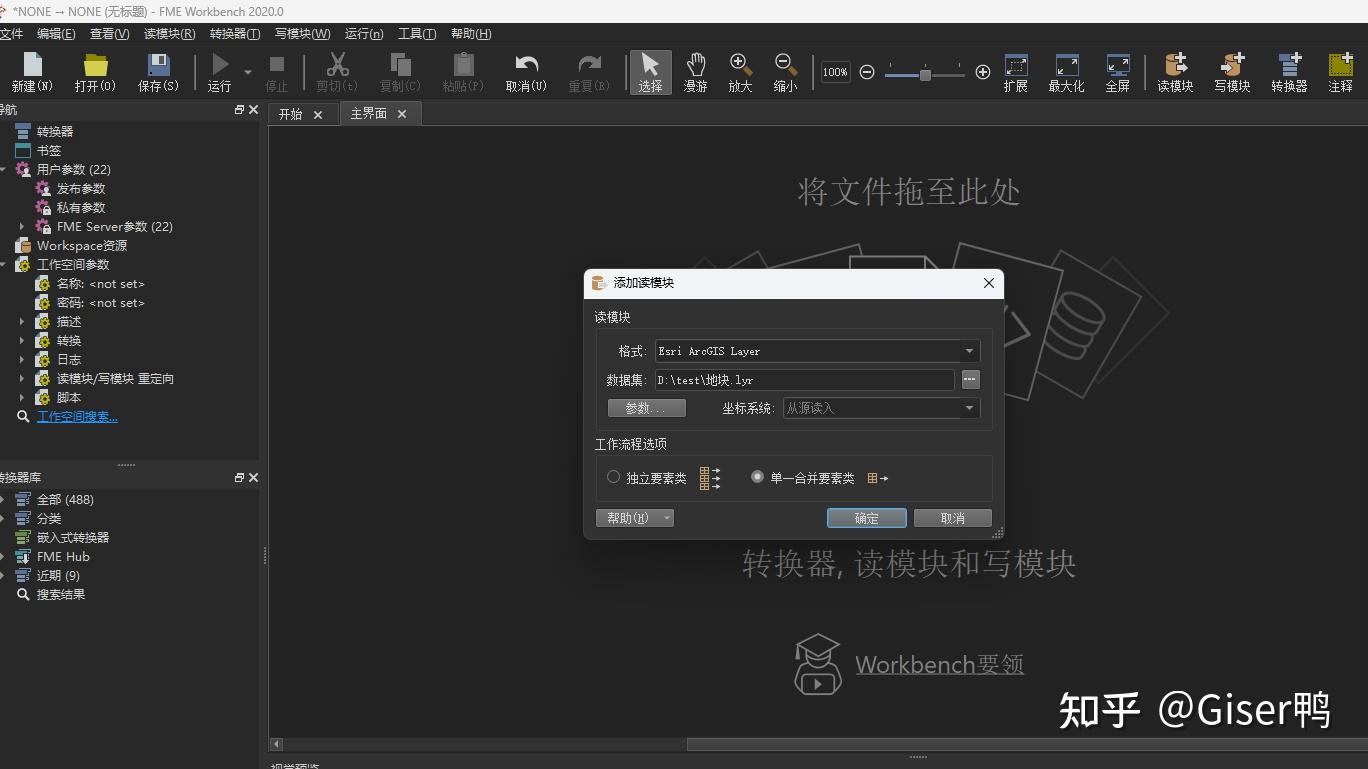Screen dimensions: 1368x769
Task: Open the 读模块 (Add Reader) toolbar icon
Action: [x=1174, y=71]
